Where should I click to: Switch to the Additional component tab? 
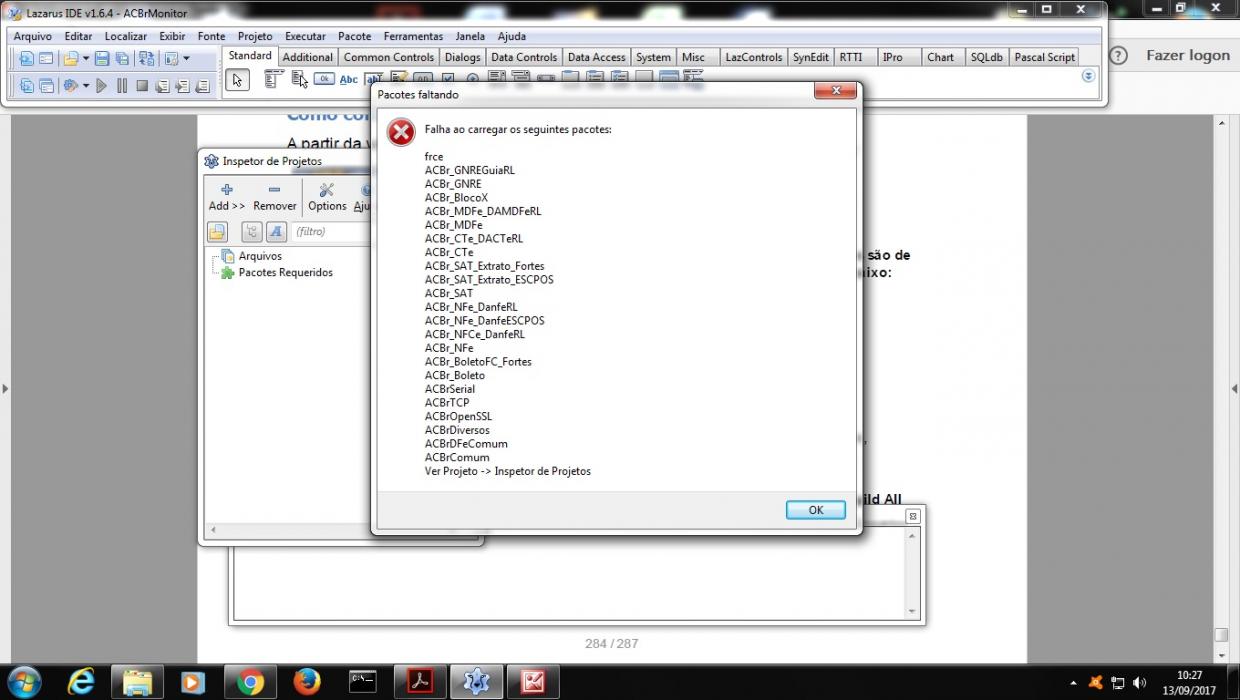tap(308, 57)
